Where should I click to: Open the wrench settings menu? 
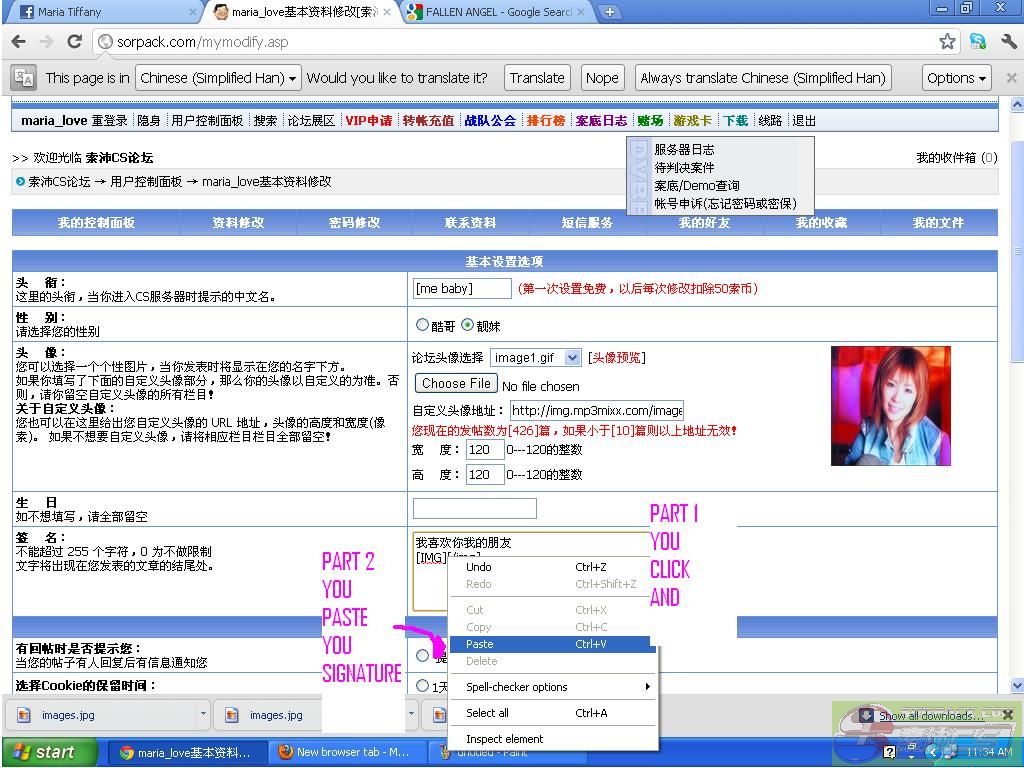tap(1008, 42)
